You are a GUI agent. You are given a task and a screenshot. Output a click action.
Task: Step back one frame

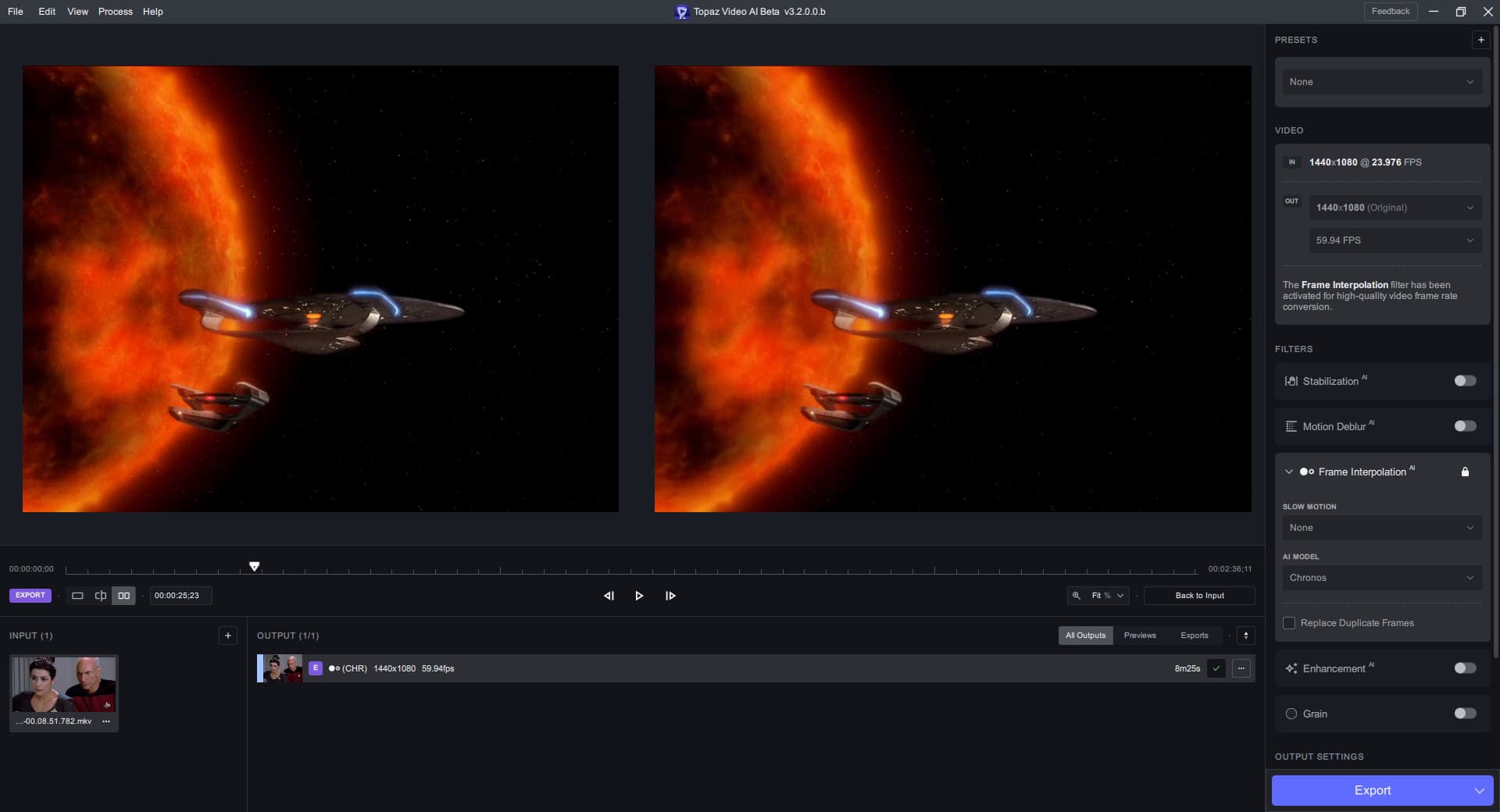[x=609, y=596]
